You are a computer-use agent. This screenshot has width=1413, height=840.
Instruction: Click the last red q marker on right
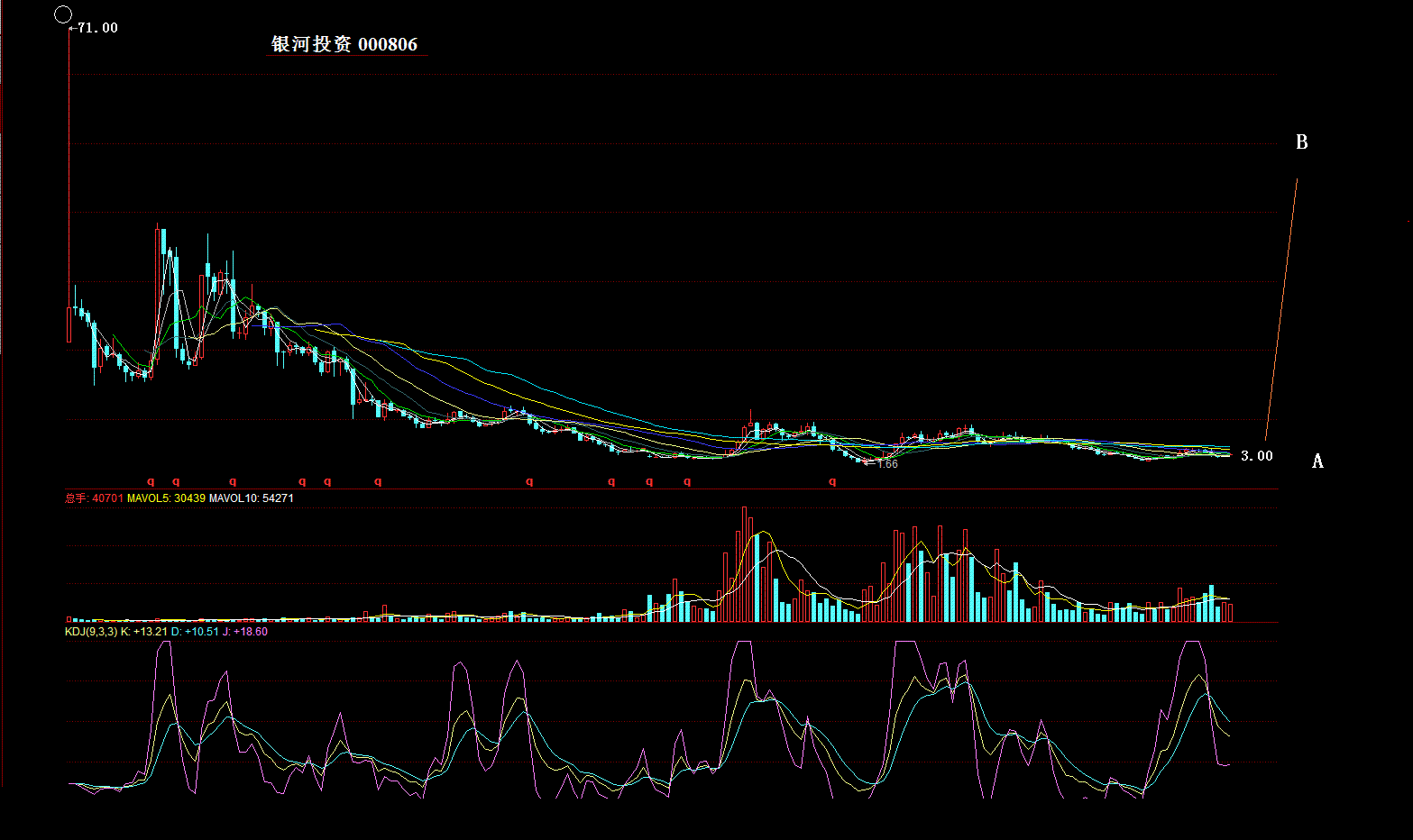(832, 482)
